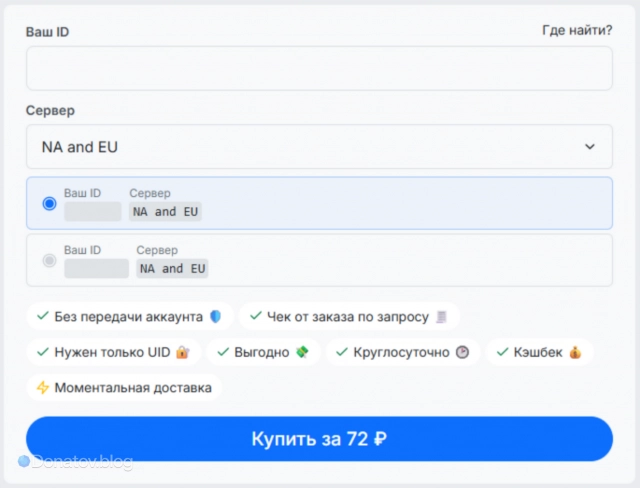Click NA and EU tag in first saved account
This screenshot has height=488, width=640.
[x=165, y=211]
